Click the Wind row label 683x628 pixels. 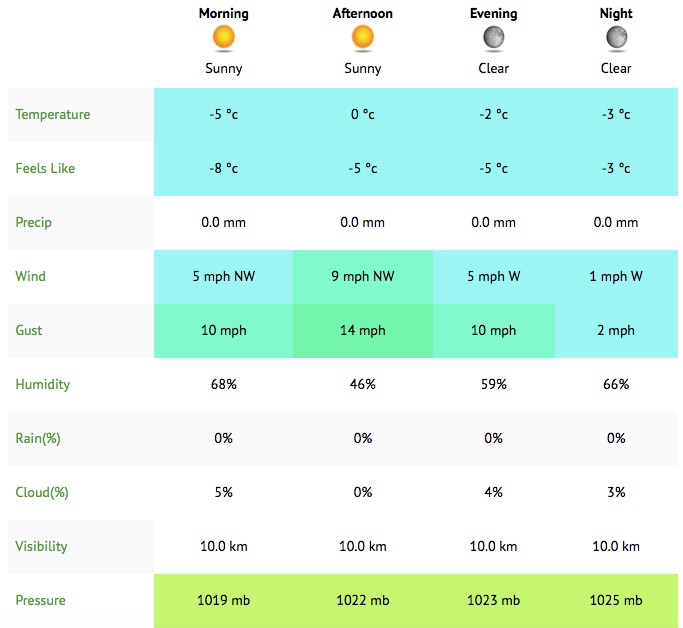pos(30,277)
